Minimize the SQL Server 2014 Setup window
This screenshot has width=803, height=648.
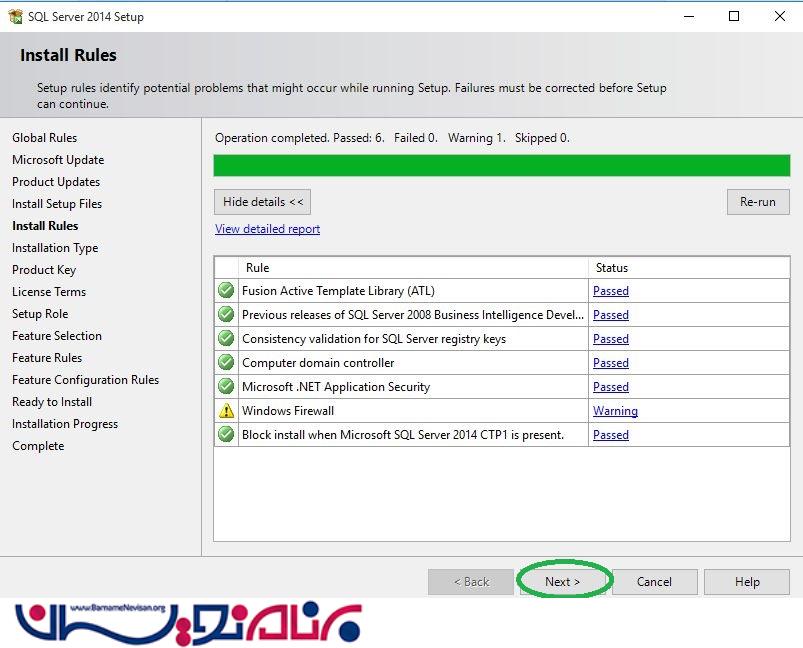(x=689, y=16)
